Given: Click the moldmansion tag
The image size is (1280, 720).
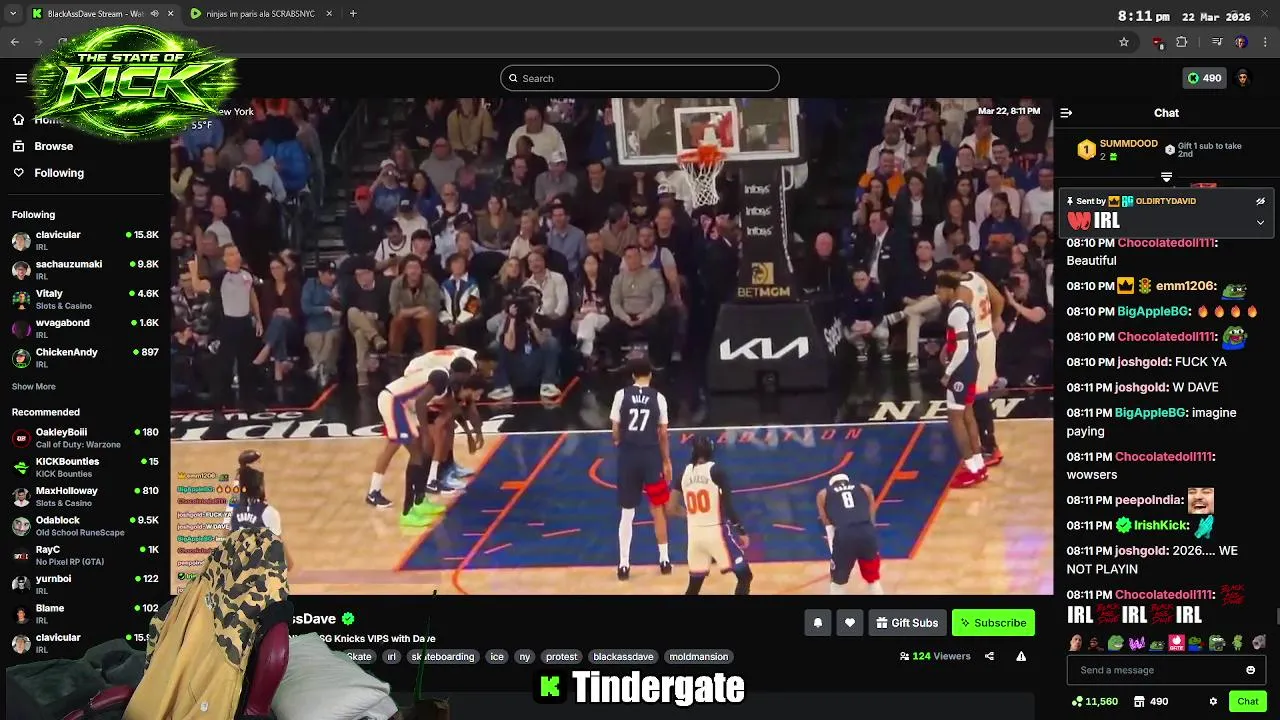Looking at the screenshot, I should pos(699,657).
